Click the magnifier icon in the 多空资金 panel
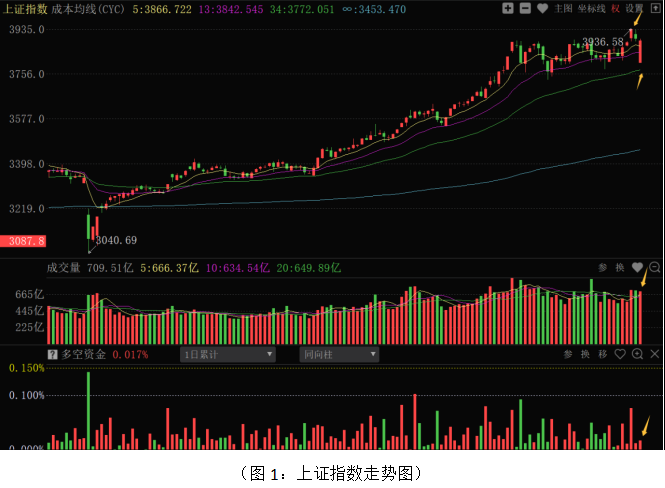This screenshot has height=488, width=665. 637,355
